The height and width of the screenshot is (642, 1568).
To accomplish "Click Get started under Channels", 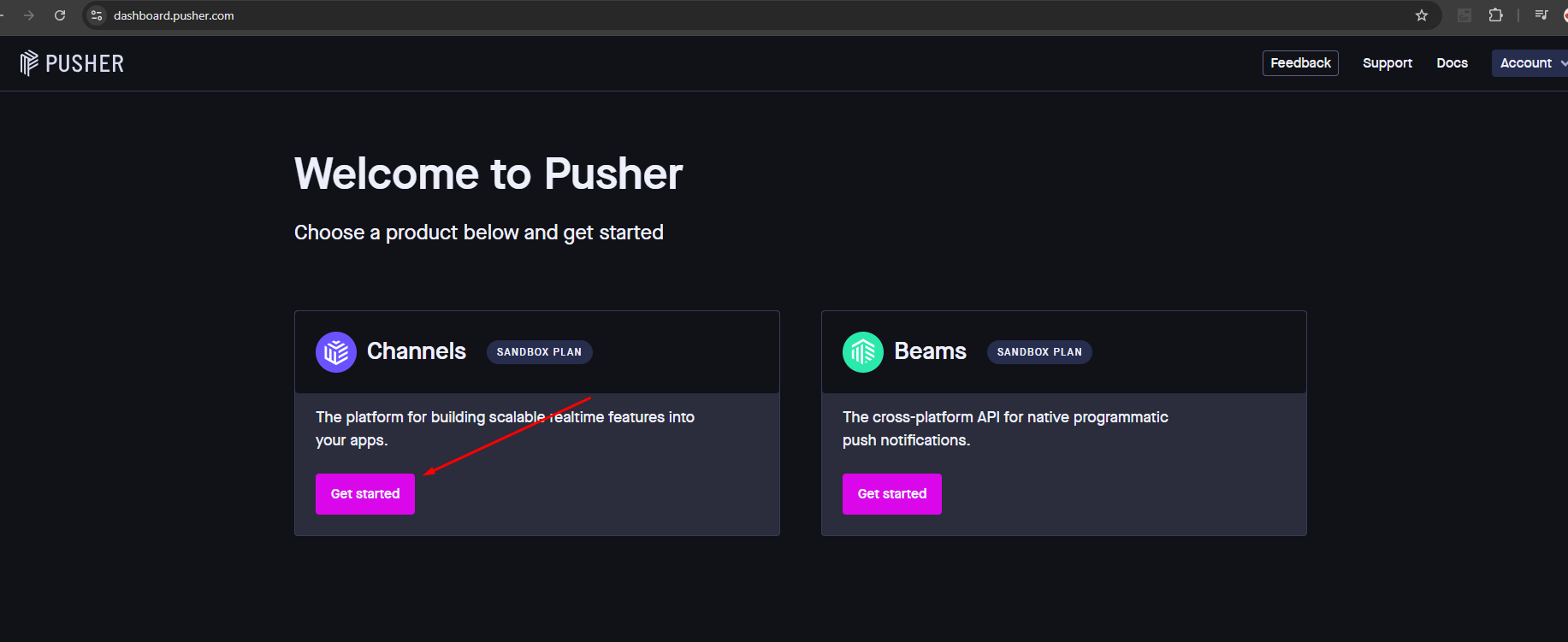I will coord(365,494).
